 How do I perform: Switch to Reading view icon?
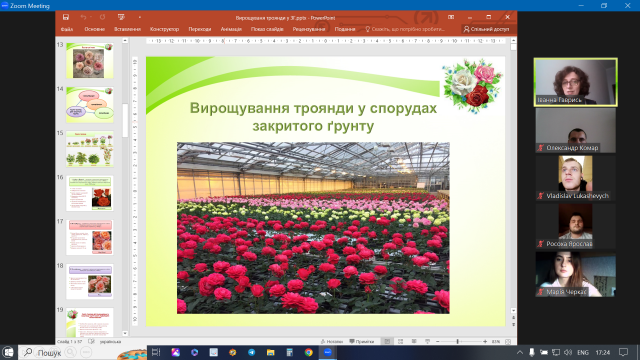[x=414, y=342]
